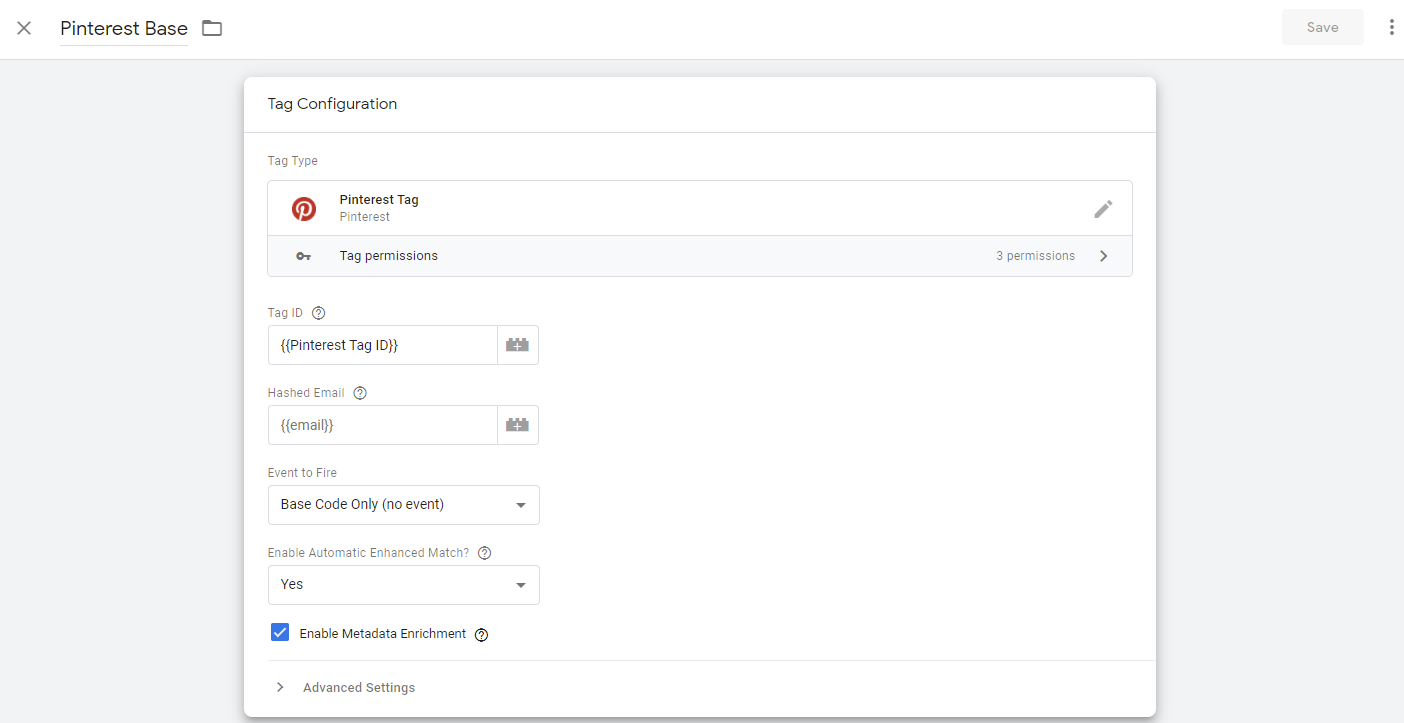Uncheck Enable Metadata Enrichment checkbox
This screenshot has height=723, width=1404.
tap(280, 633)
